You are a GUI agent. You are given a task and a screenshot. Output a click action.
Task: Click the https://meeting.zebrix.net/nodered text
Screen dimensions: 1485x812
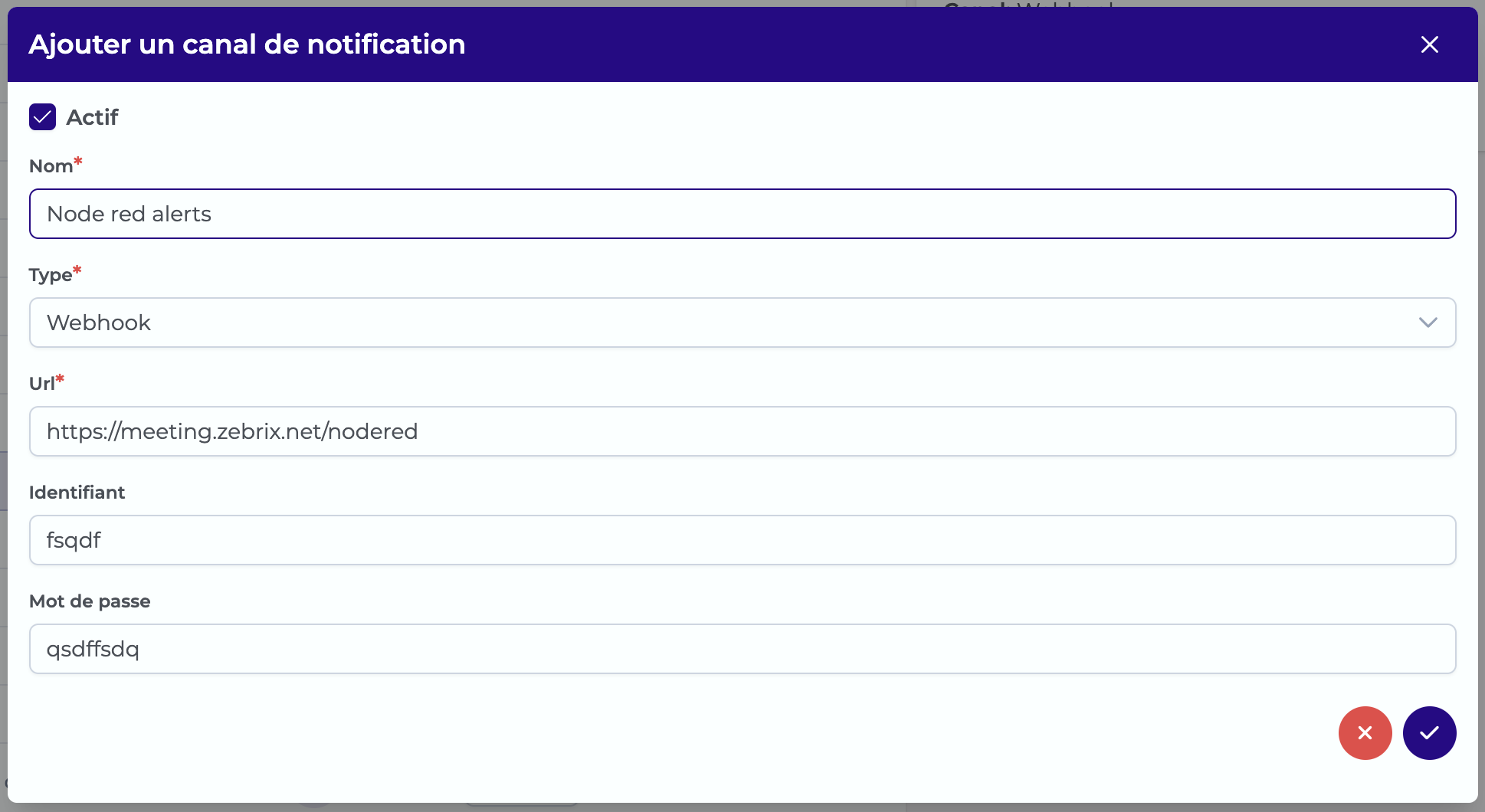(x=232, y=431)
